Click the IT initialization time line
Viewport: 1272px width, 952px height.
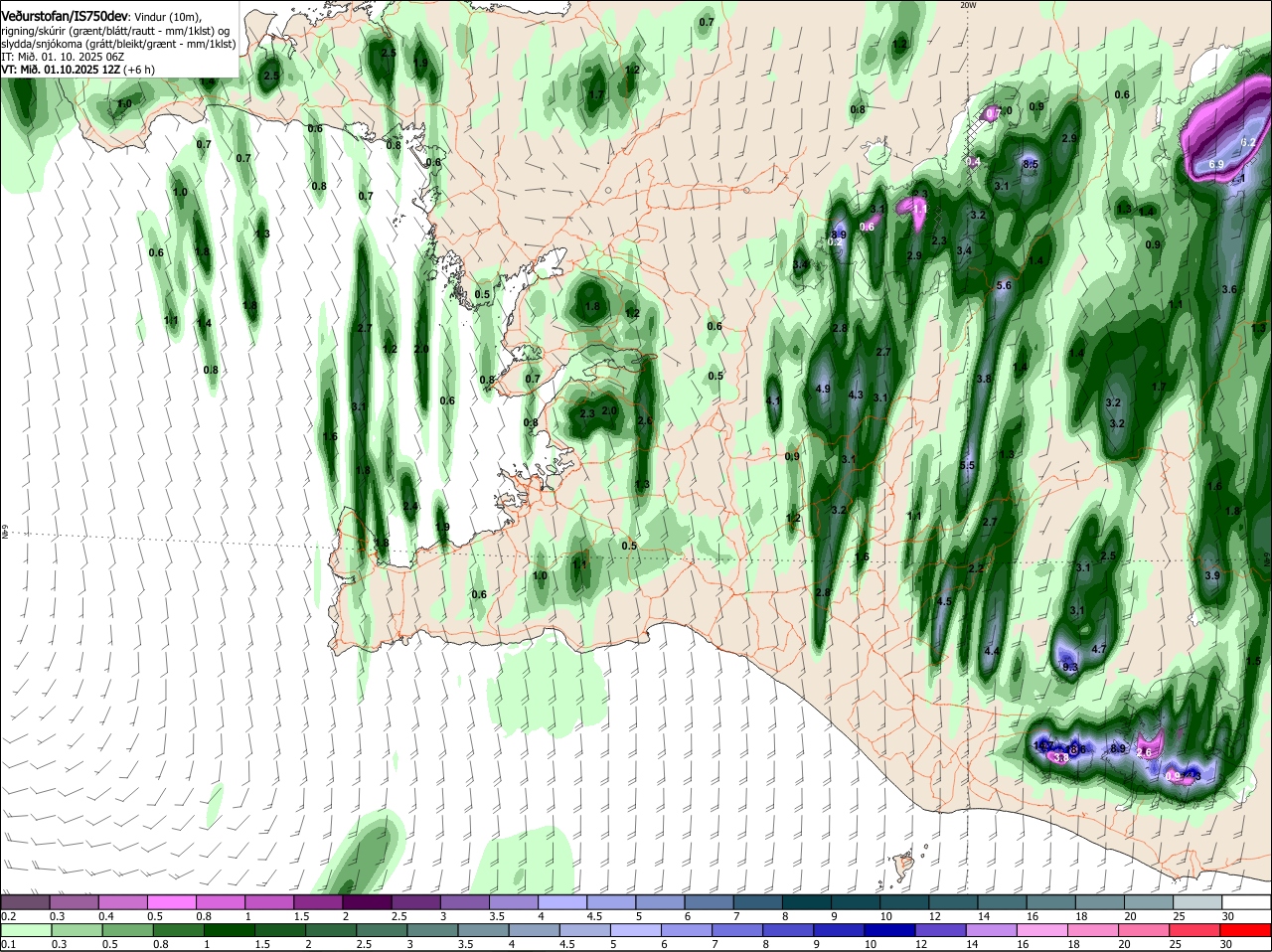click(62, 57)
